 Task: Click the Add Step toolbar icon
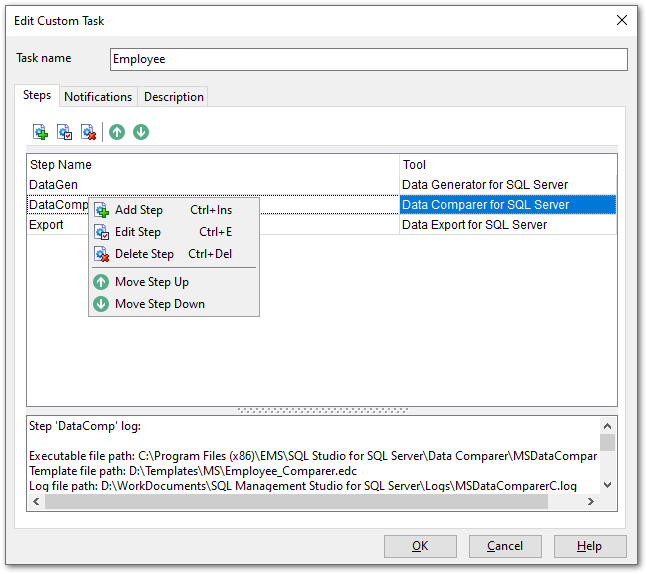[40, 132]
